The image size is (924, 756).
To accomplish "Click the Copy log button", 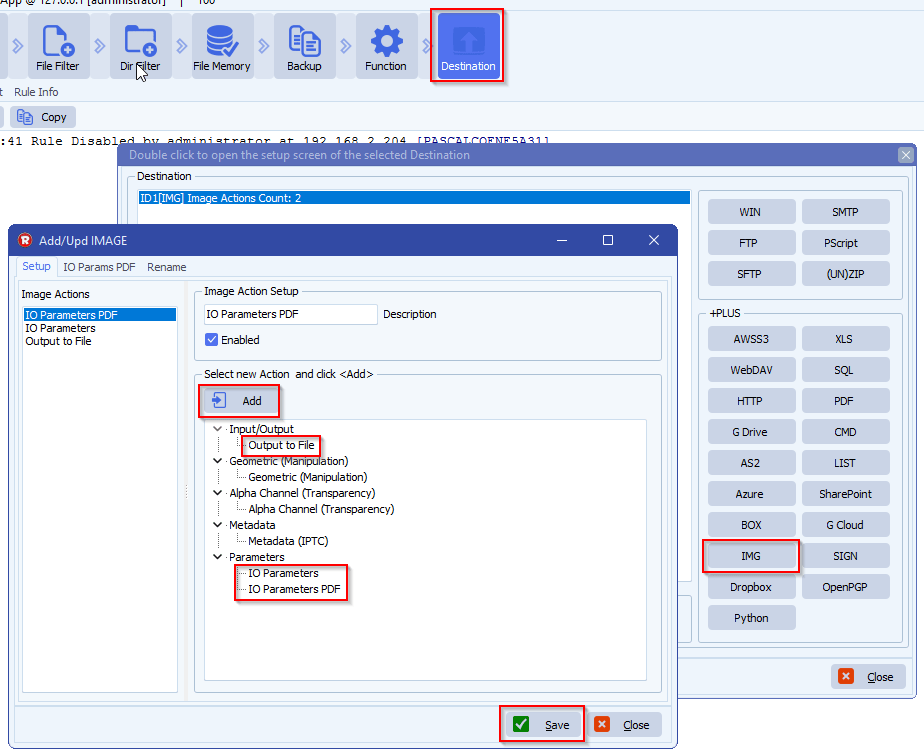I will [x=42, y=117].
